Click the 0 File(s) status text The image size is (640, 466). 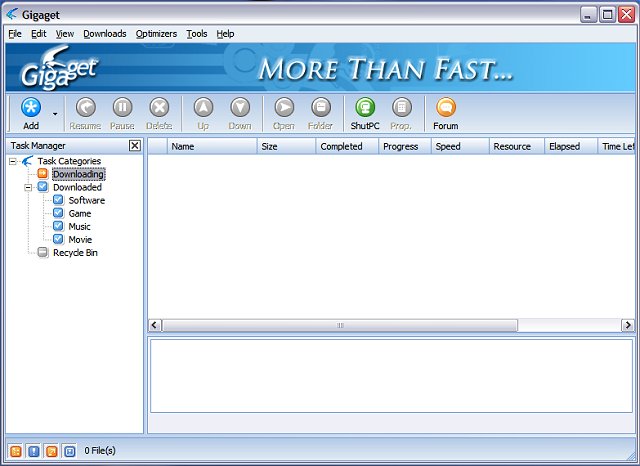pos(100,450)
